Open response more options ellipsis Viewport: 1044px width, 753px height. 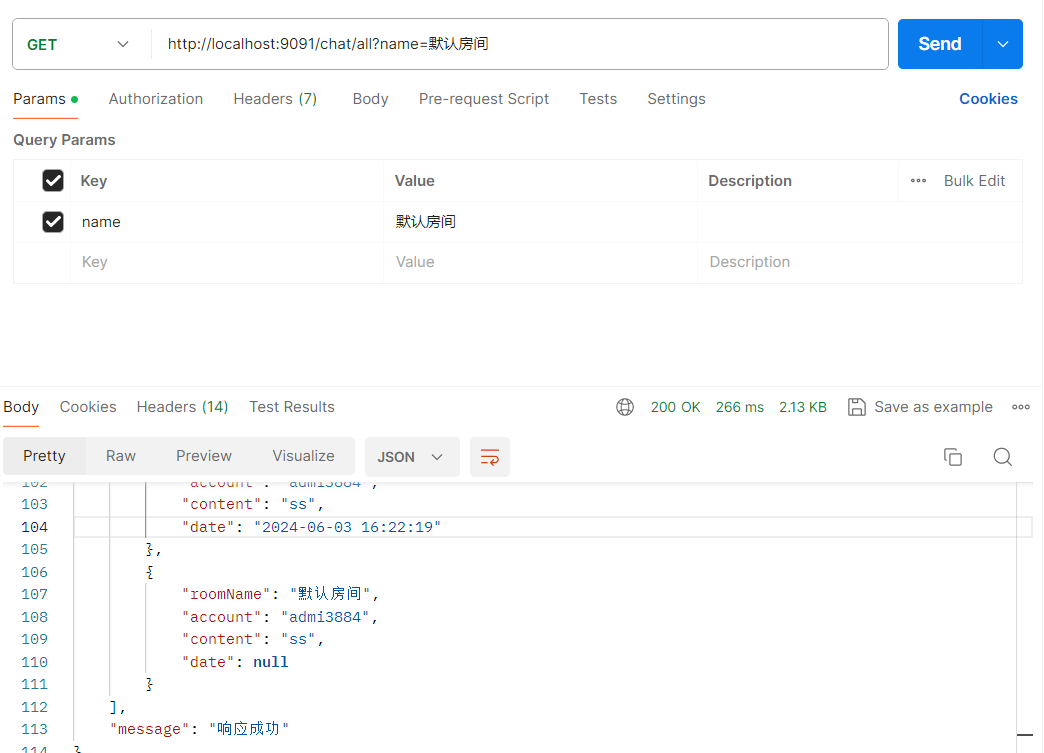pyautogui.click(x=1021, y=407)
